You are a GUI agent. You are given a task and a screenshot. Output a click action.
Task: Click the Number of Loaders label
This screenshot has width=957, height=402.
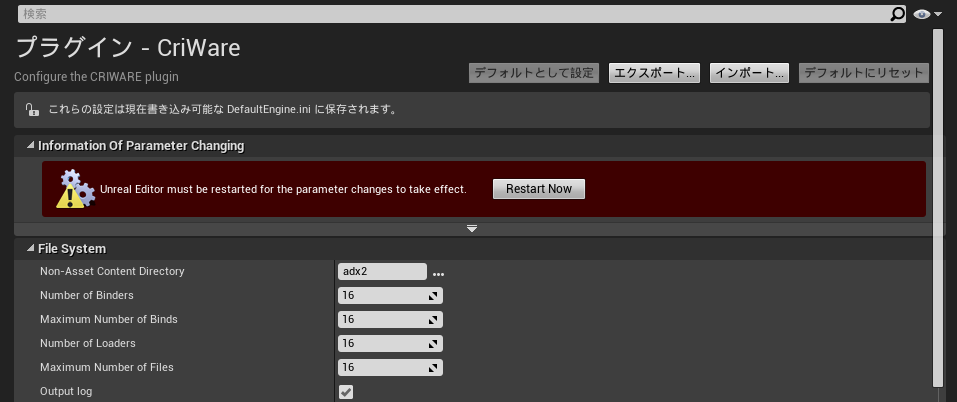[x=88, y=343]
